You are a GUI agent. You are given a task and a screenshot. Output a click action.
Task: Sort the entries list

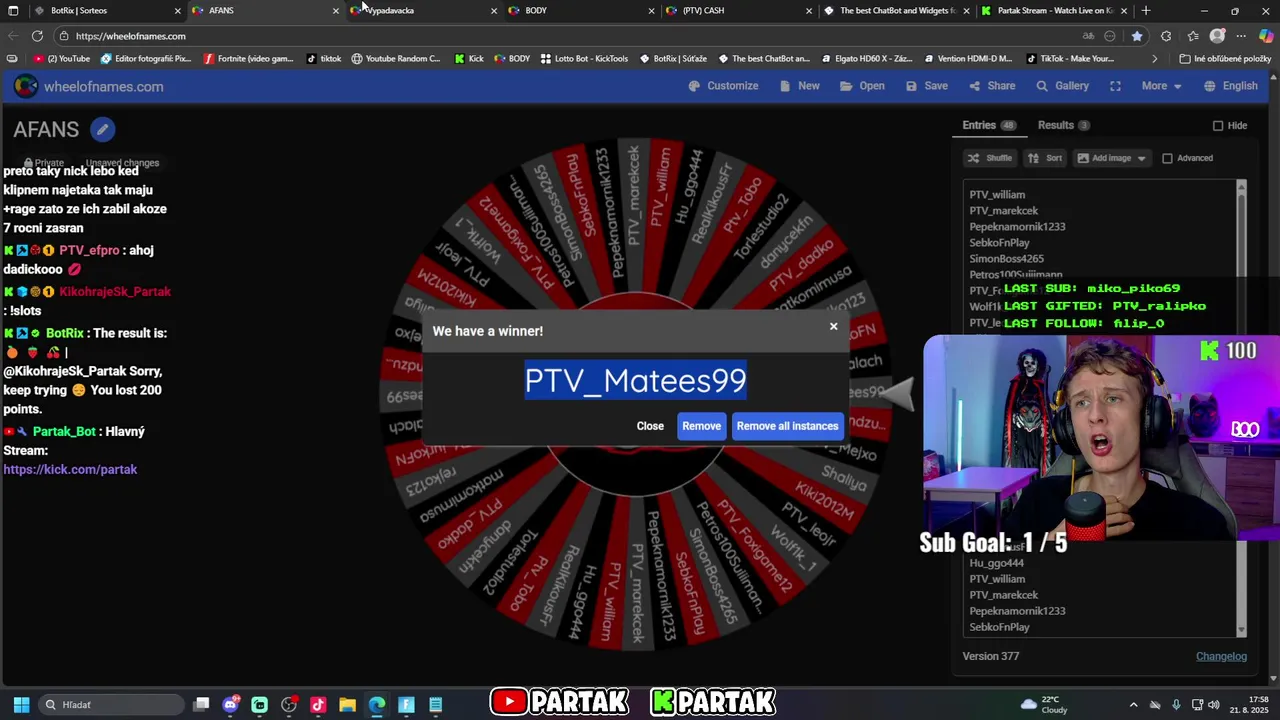pyautogui.click(x=1044, y=158)
